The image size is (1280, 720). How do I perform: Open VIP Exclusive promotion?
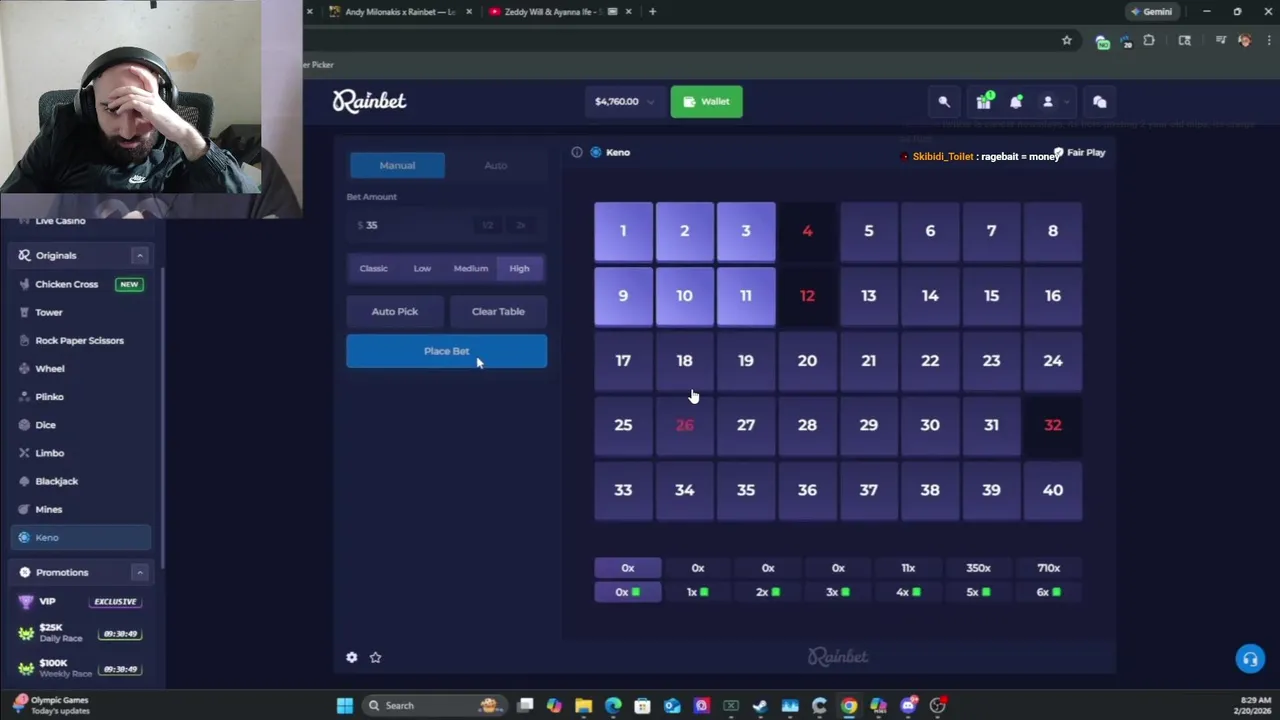pyautogui.click(x=80, y=601)
